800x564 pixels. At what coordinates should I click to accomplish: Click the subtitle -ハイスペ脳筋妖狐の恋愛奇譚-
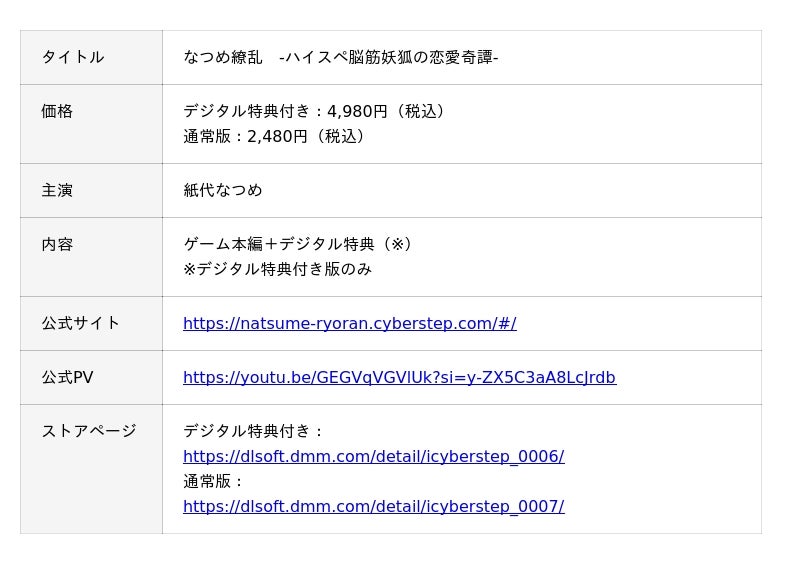[x=389, y=57]
